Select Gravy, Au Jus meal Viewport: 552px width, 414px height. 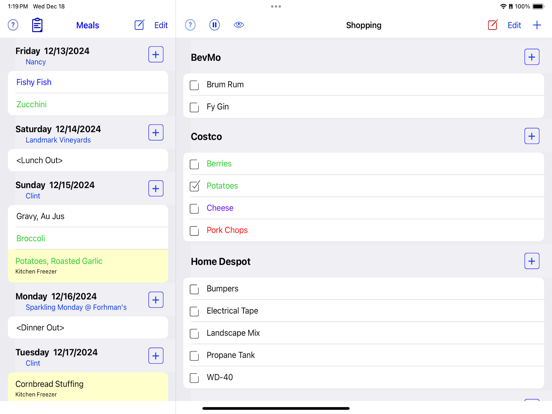point(88,216)
